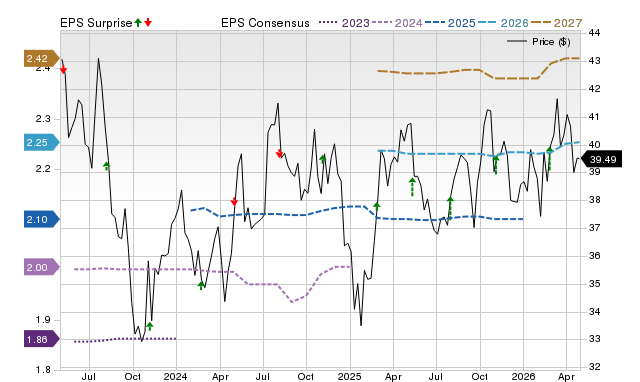640x382 pixels.
Task: Select the 2.25 light blue value tag
Action: coord(42,142)
